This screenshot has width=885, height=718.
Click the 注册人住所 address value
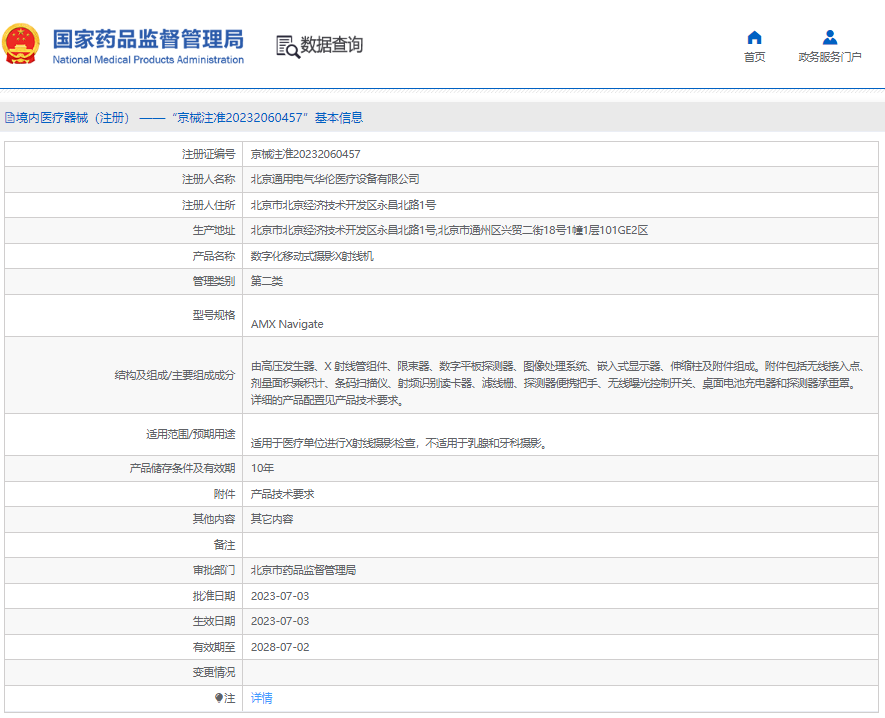(343, 205)
